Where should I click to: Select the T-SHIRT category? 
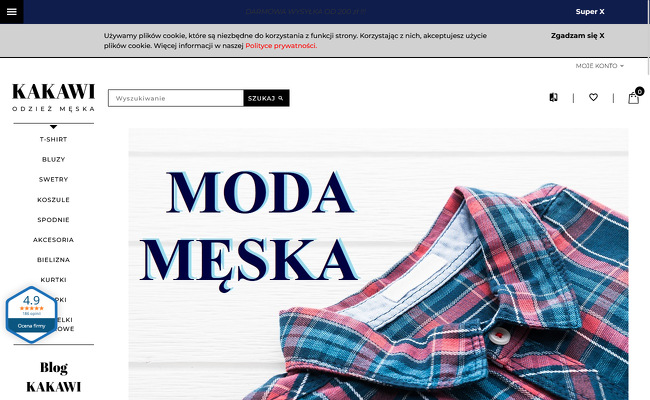53,139
